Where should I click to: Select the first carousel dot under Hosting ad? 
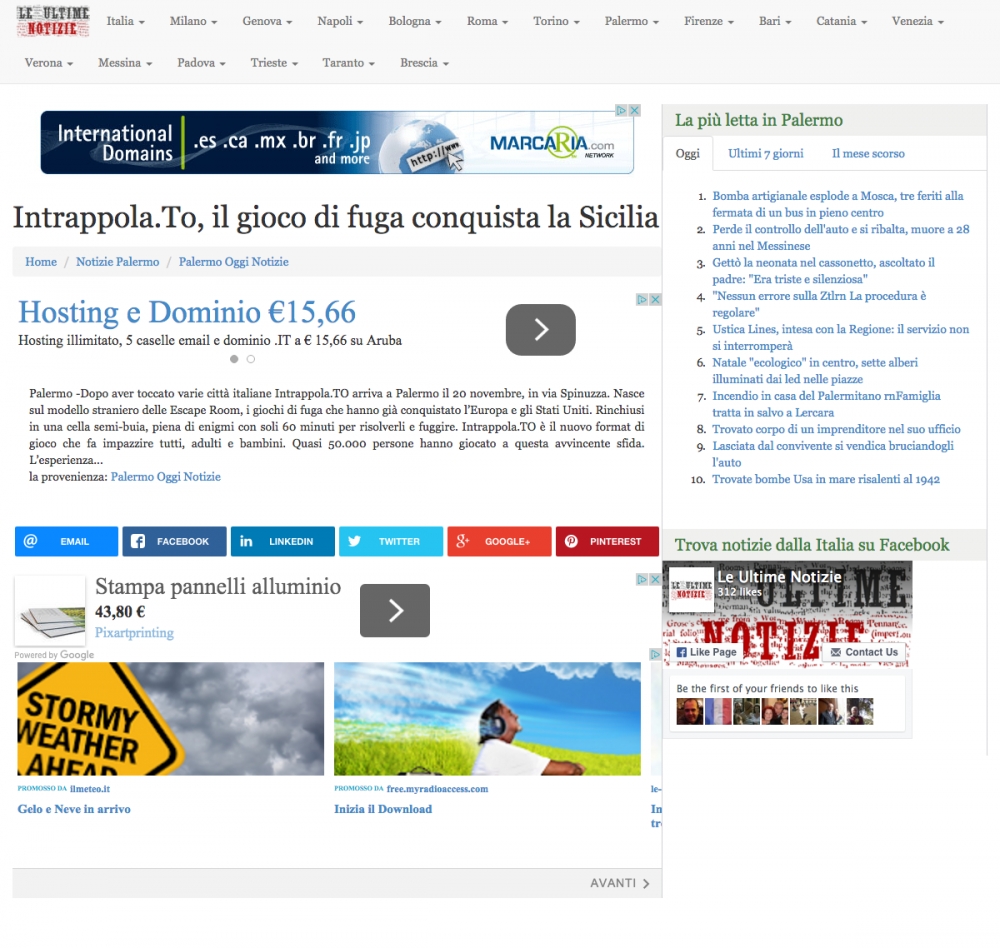[x=234, y=359]
